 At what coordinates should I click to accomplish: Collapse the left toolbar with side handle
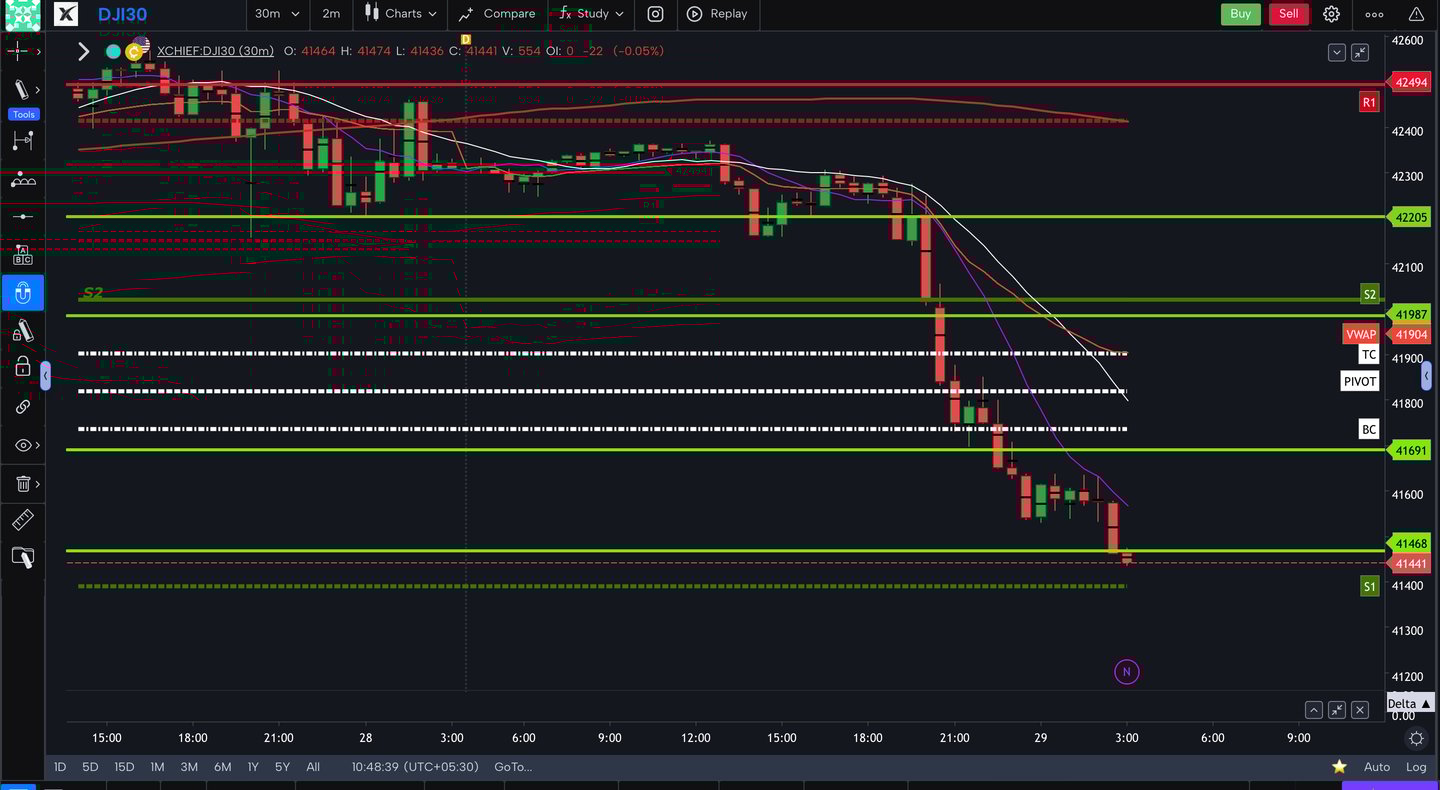pyautogui.click(x=45, y=376)
